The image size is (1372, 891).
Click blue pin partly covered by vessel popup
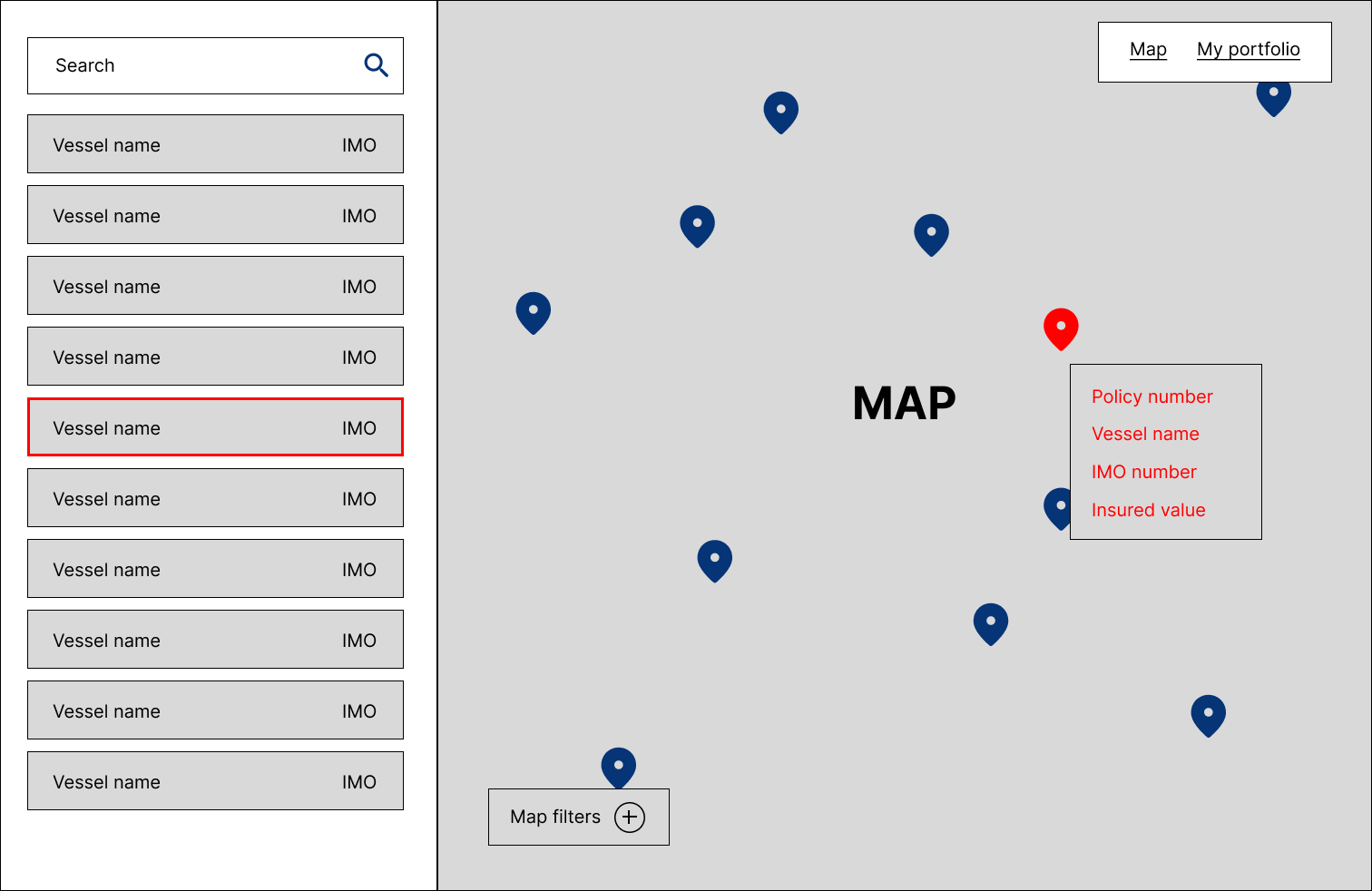point(1056,508)
